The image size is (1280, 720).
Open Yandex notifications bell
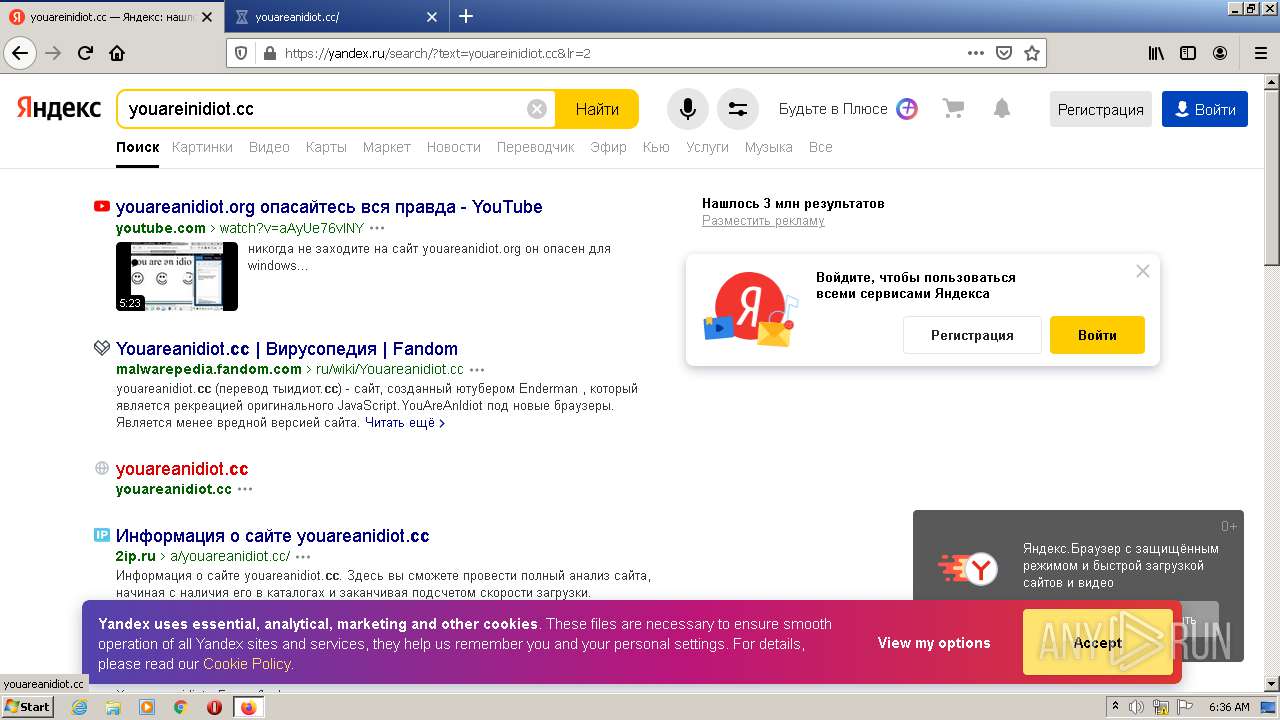[x=1002, y=108]
